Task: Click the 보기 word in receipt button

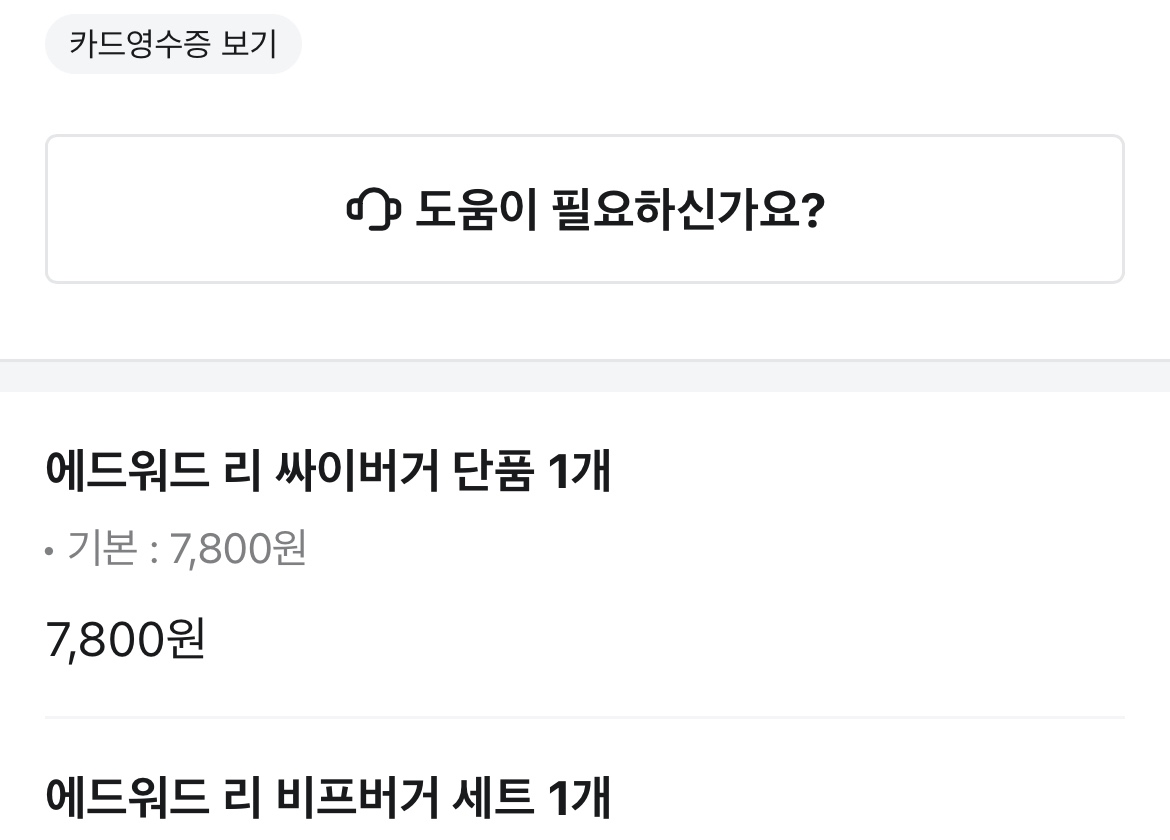Action: click(249, 44)
